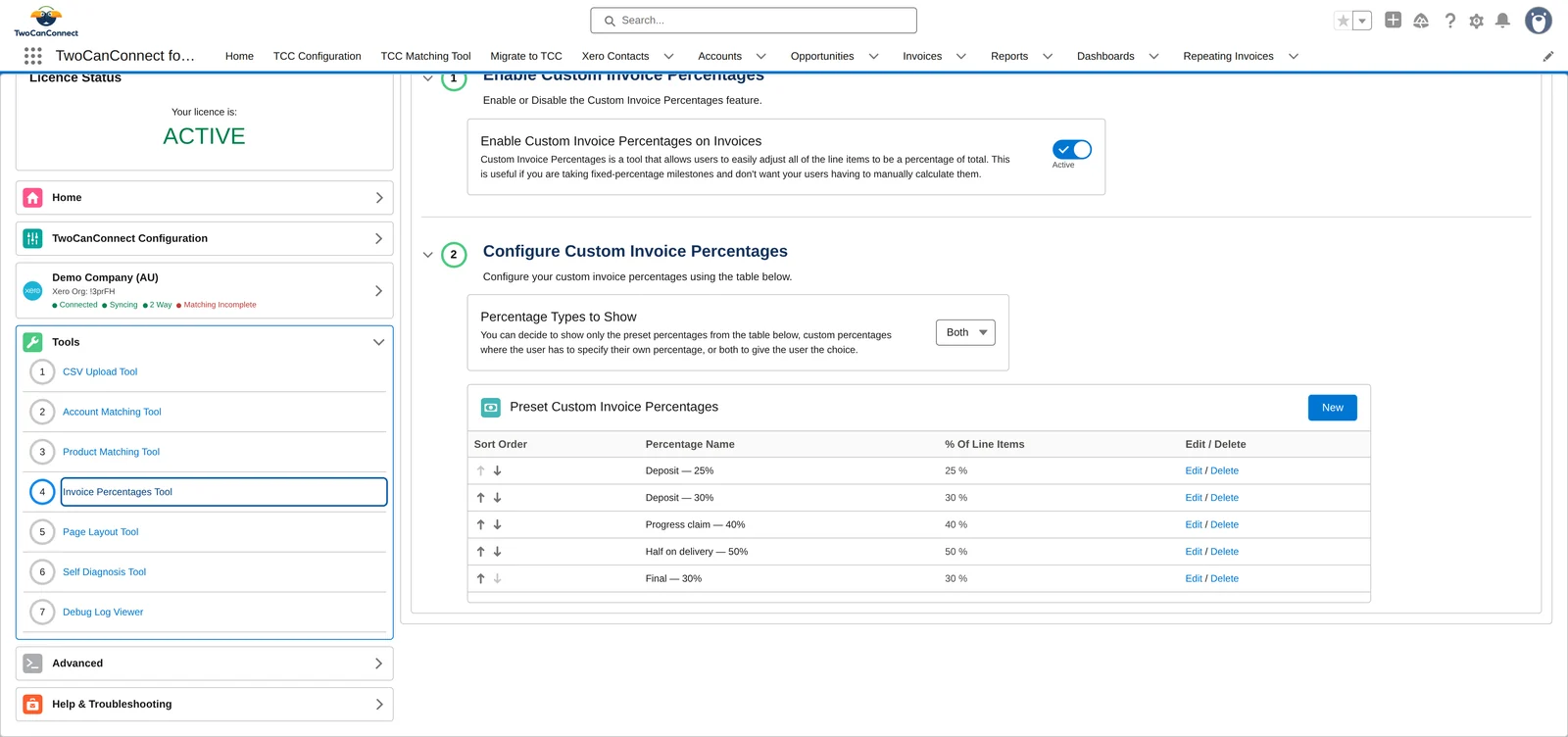Move Final — 30% row up
Image resolution: width=1568 pixels, height=737 pixels.
tap(481, 579)
